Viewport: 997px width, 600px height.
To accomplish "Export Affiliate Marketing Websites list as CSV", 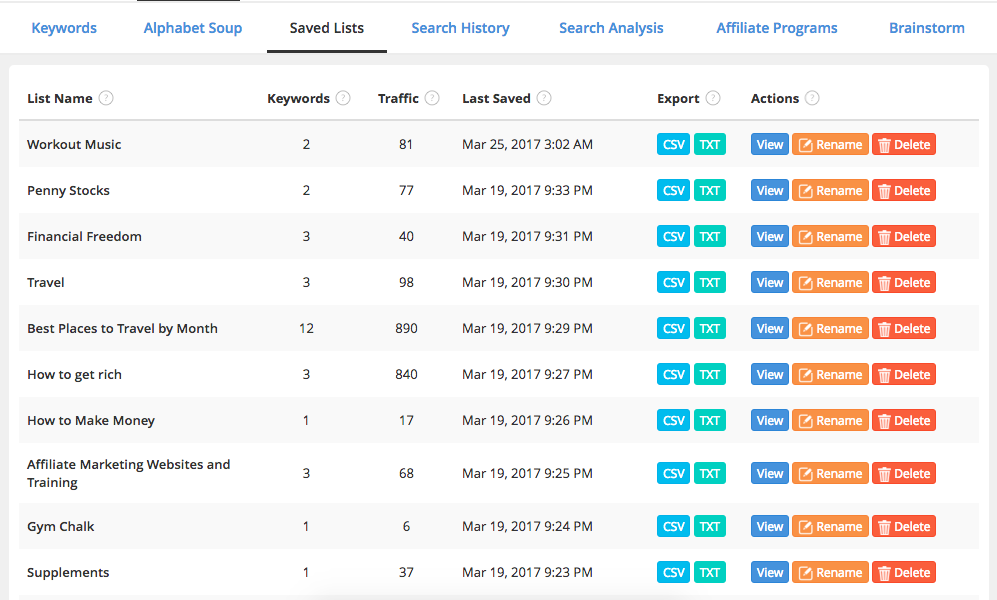I will click(x=673, y=473).
